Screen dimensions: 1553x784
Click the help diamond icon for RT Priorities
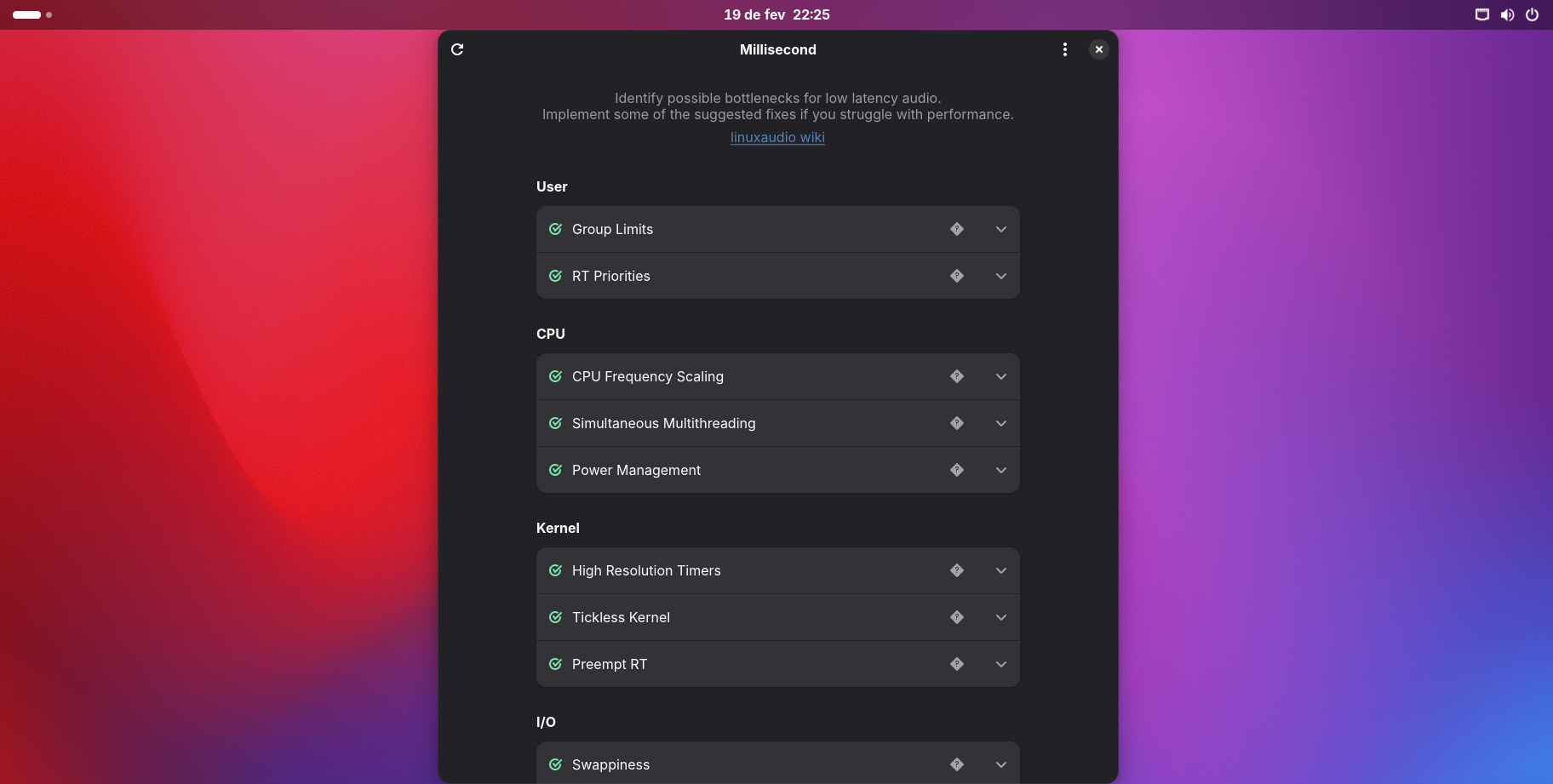point(957,276)
